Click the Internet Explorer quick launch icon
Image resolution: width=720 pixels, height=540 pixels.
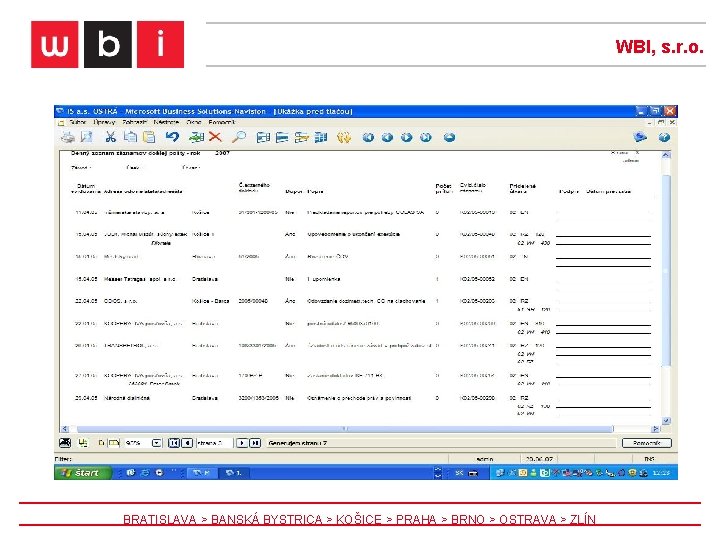[145, 472]
